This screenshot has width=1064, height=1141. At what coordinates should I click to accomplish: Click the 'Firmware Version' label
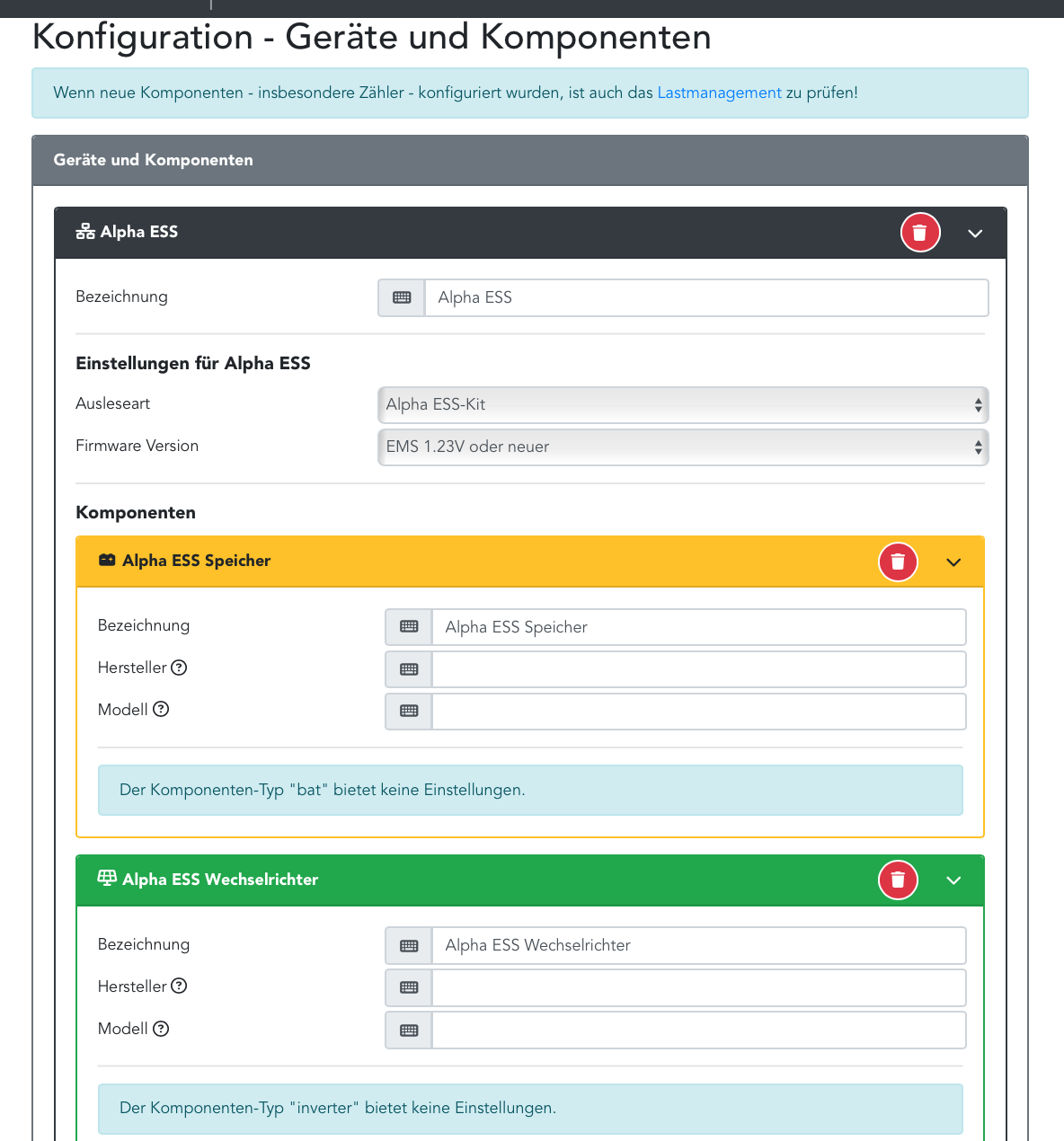137,446
